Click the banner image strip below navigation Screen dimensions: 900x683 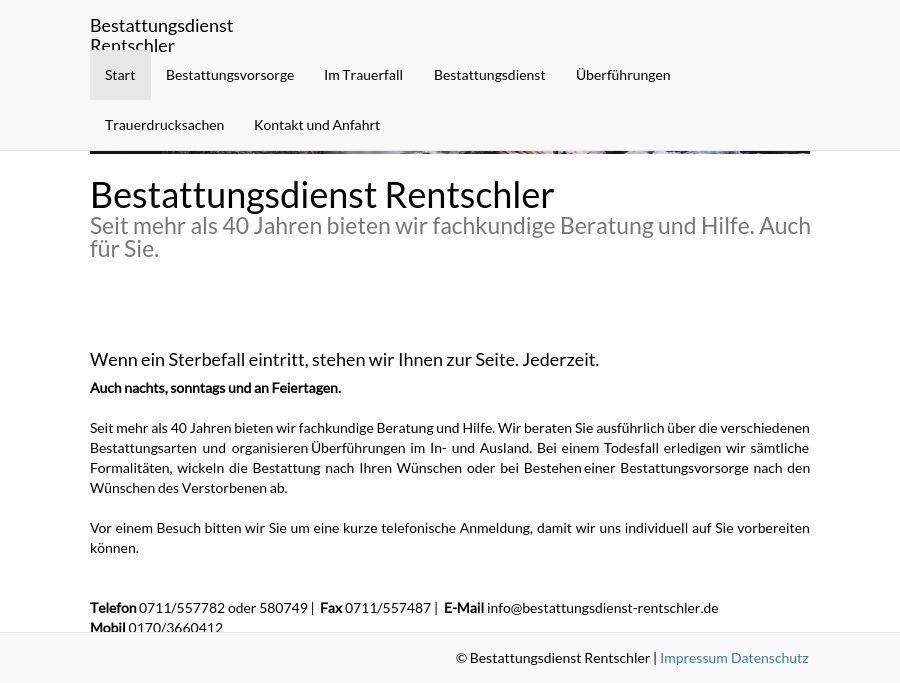click(x=450, y=152)
